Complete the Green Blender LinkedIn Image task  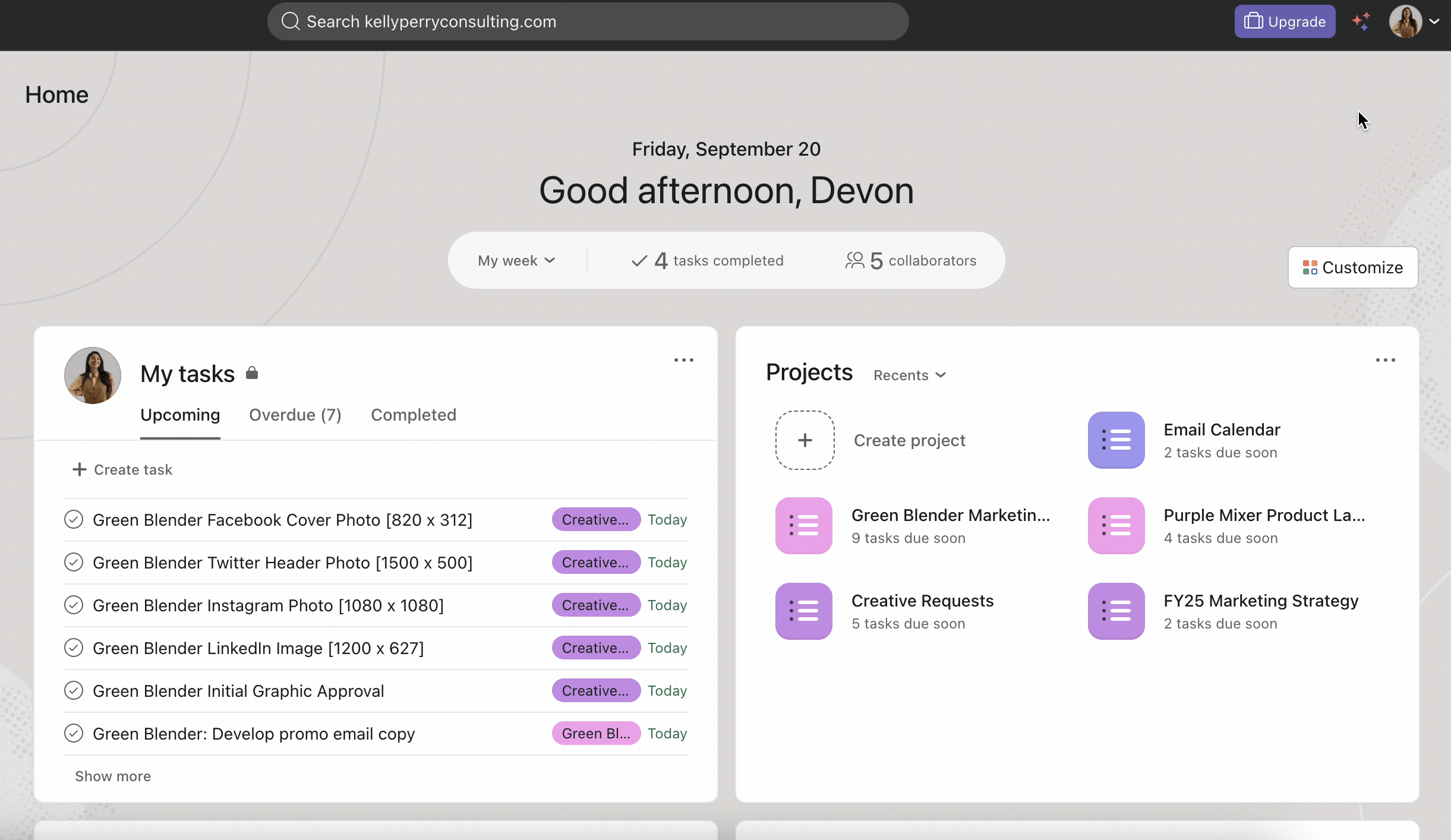click(74, 648)
